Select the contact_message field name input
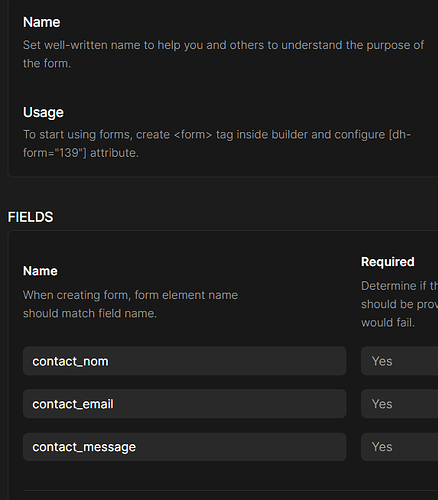The width and height of the screenshot is (438, 500). (185, 447)
